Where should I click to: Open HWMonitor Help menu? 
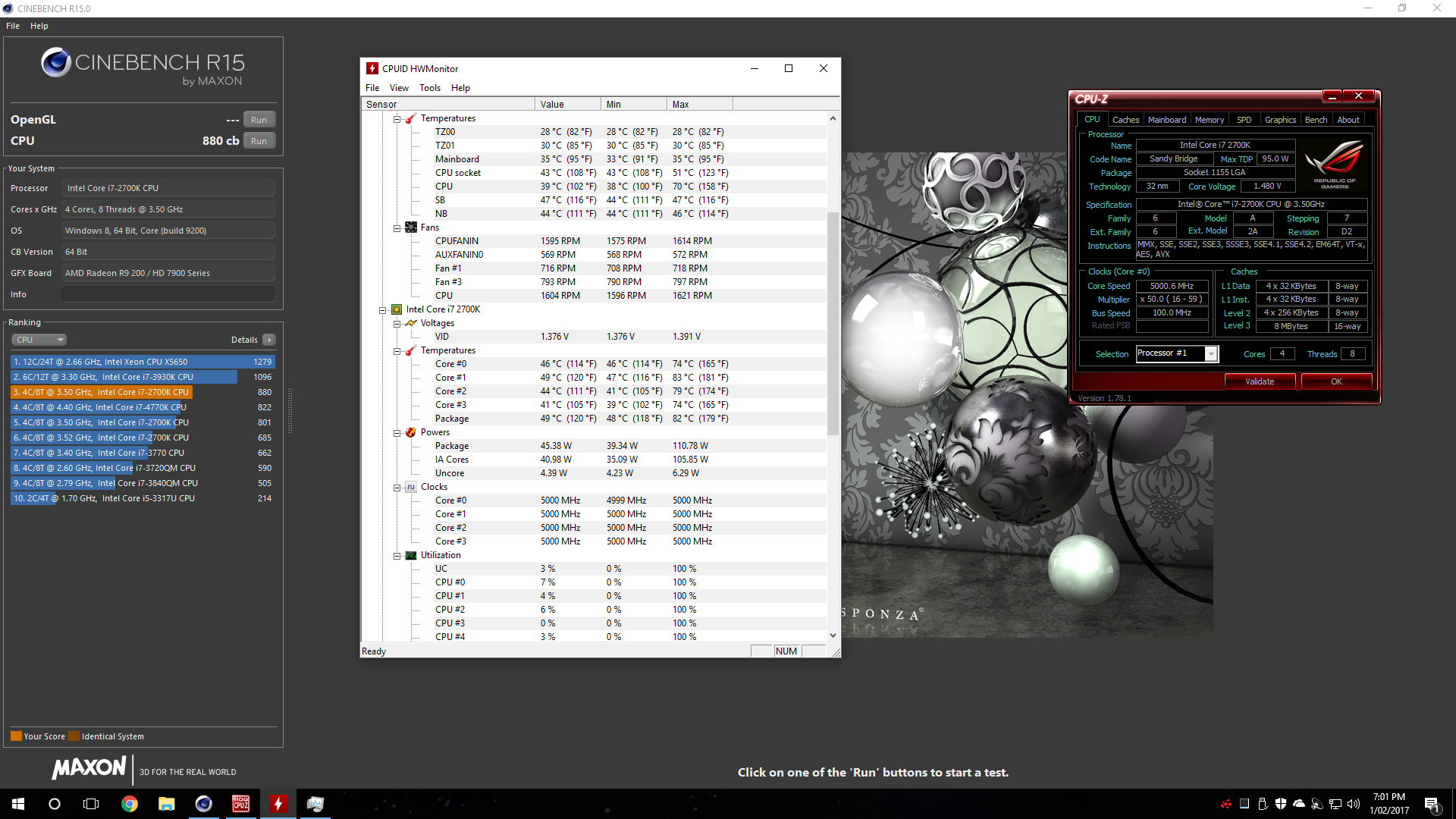point(460,88)
